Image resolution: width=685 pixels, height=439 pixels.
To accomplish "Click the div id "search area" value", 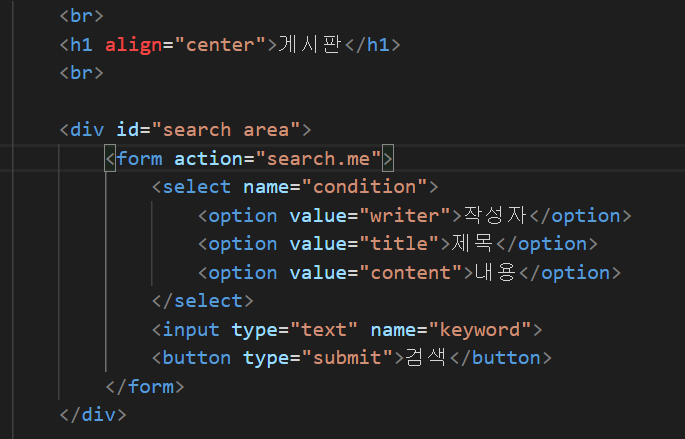I will (x=225, y=130).
